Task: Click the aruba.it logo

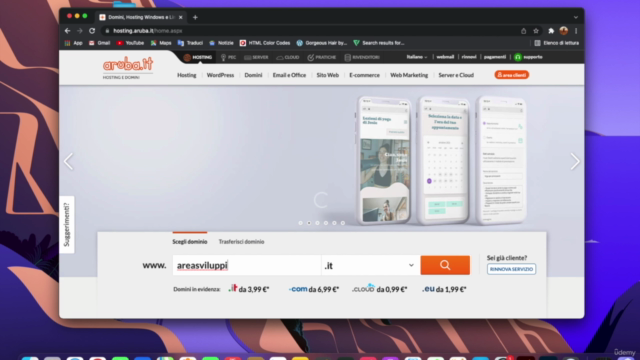Action: pyautogui.click(x=128, y=67)
